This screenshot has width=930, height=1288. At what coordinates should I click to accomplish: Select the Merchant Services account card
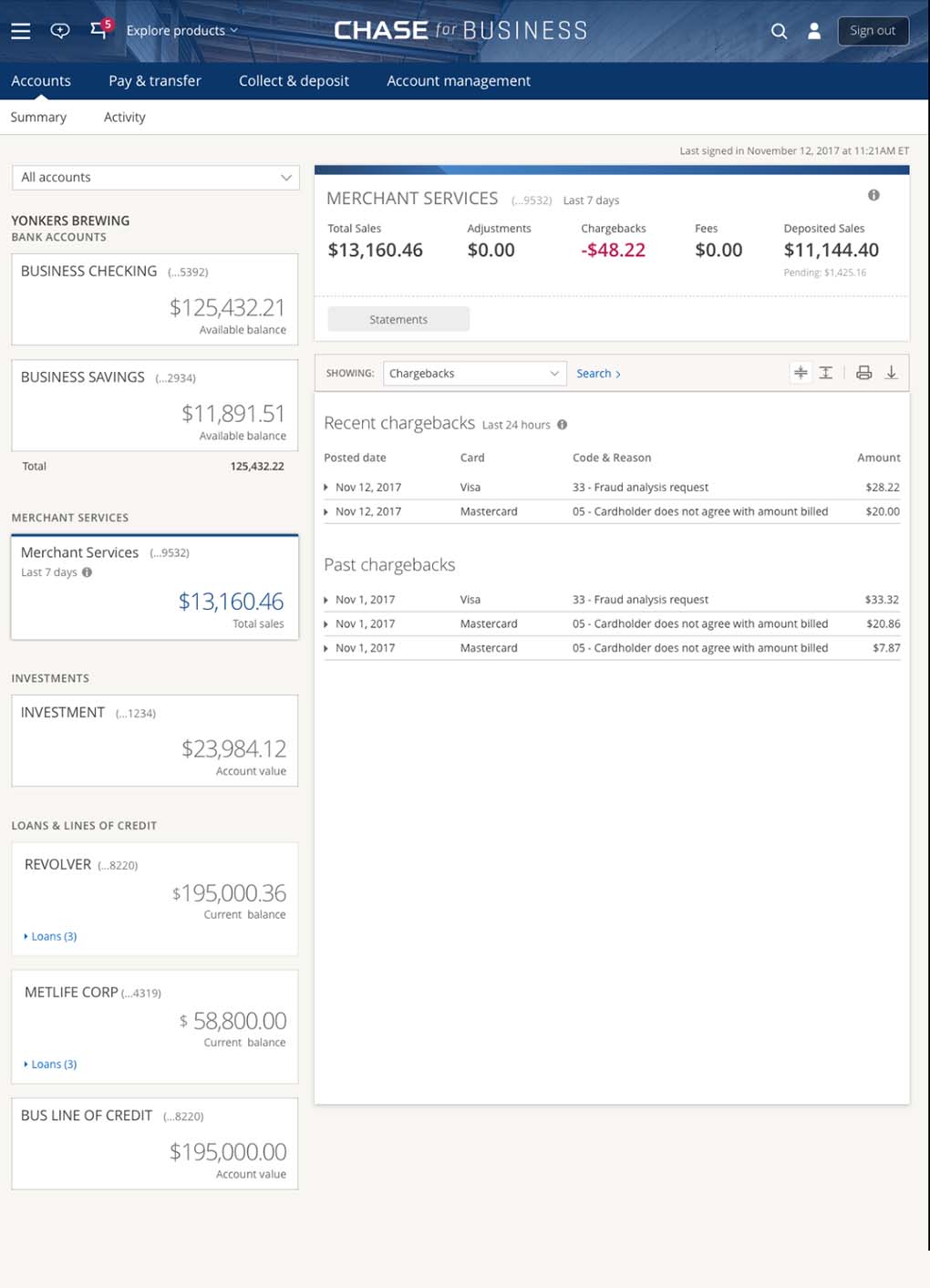click(155, 587)
